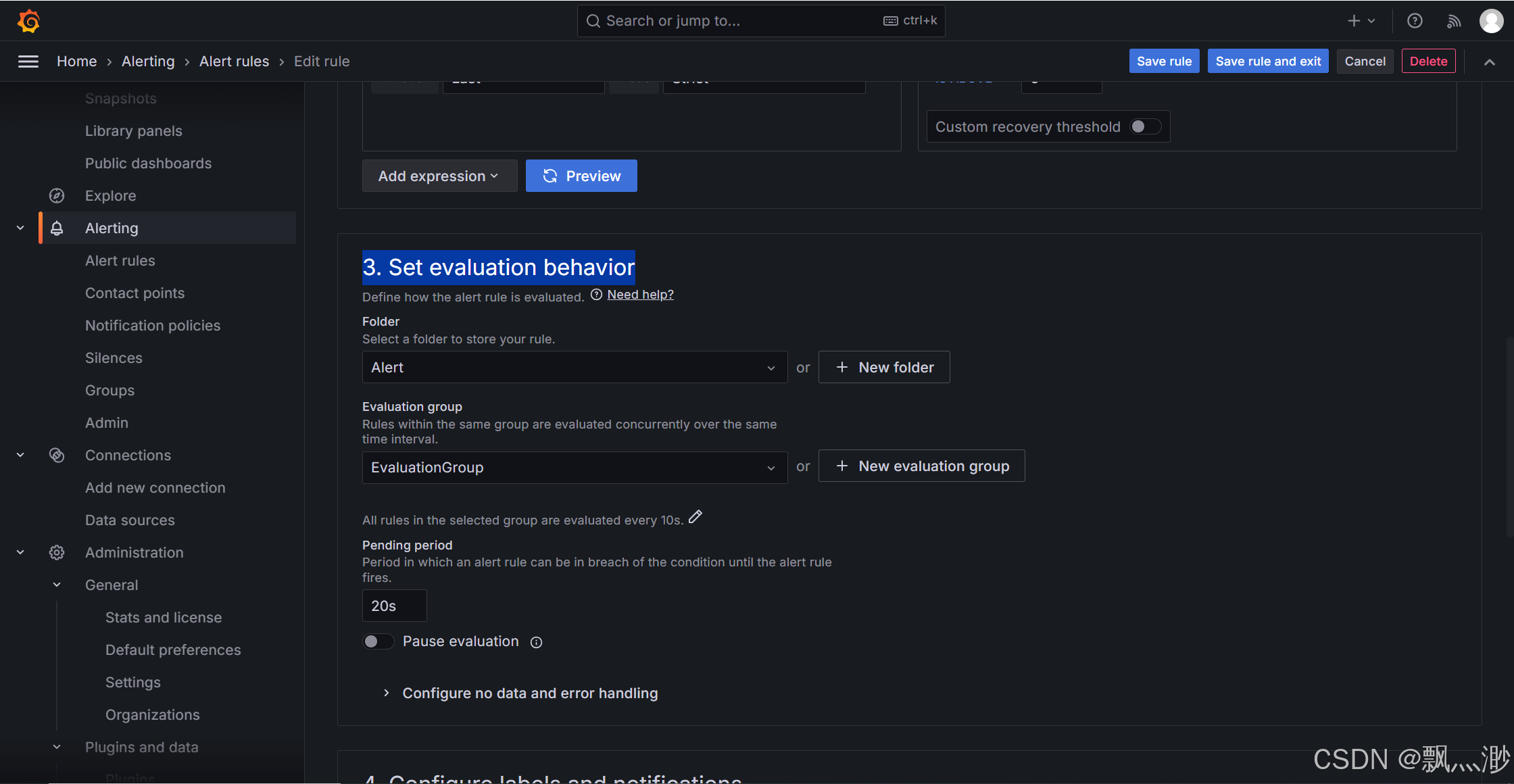Collapse the Connections sidebar section
The width and height of the screenshot is (1514, 784).
point(20,456)
